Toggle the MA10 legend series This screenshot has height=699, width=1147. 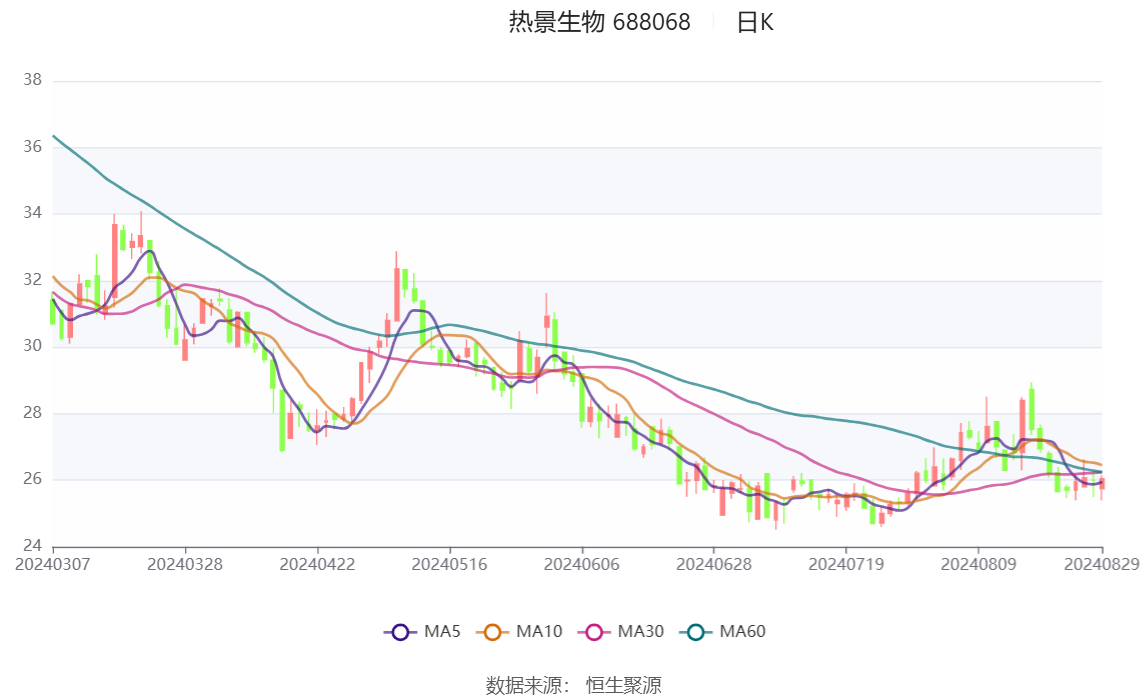coord(519,632)
